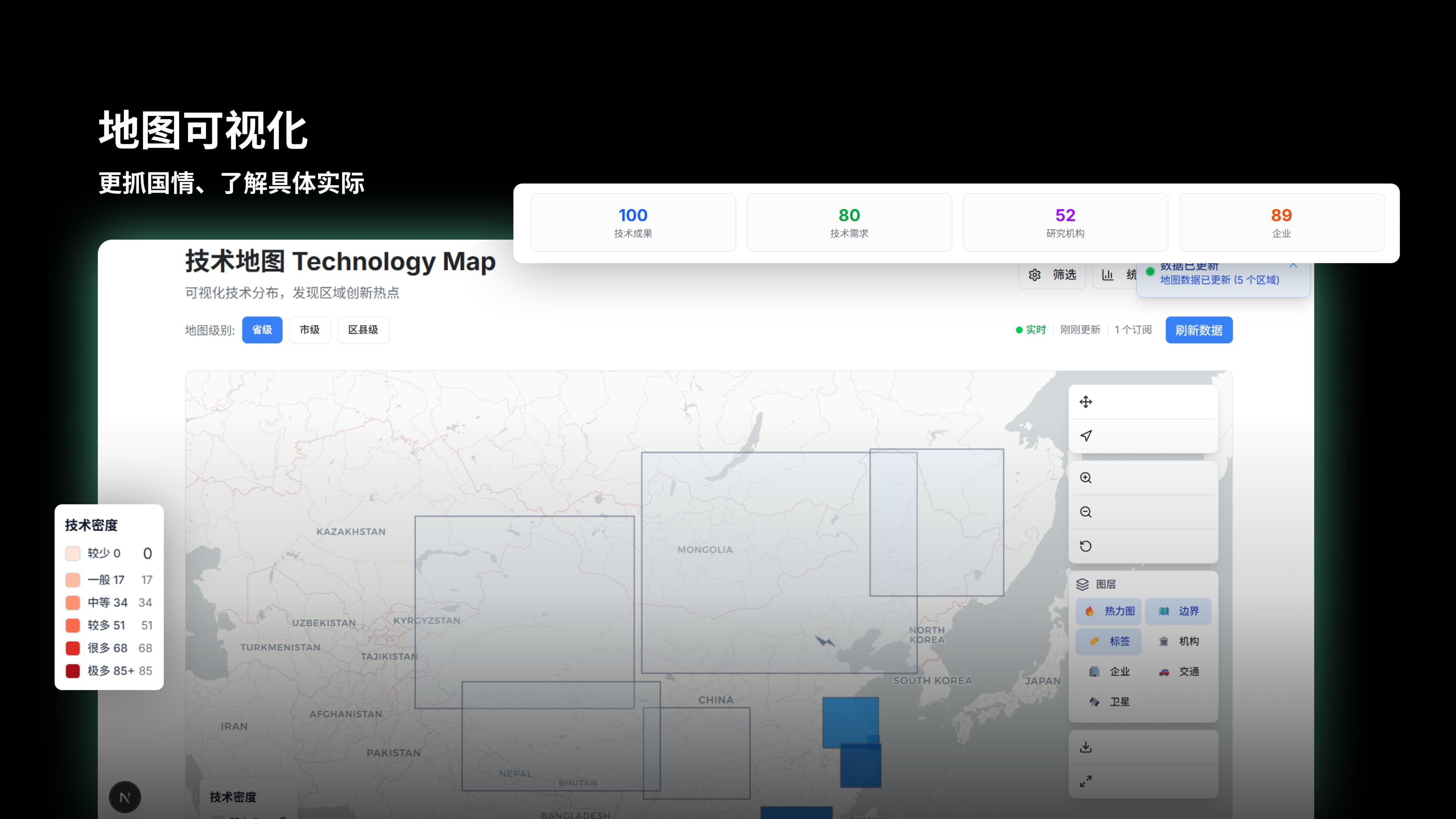The image size is (1456, 819).
Task: Pick the 较多 51 legend color swatch
Action: click(x=73, y=625)
